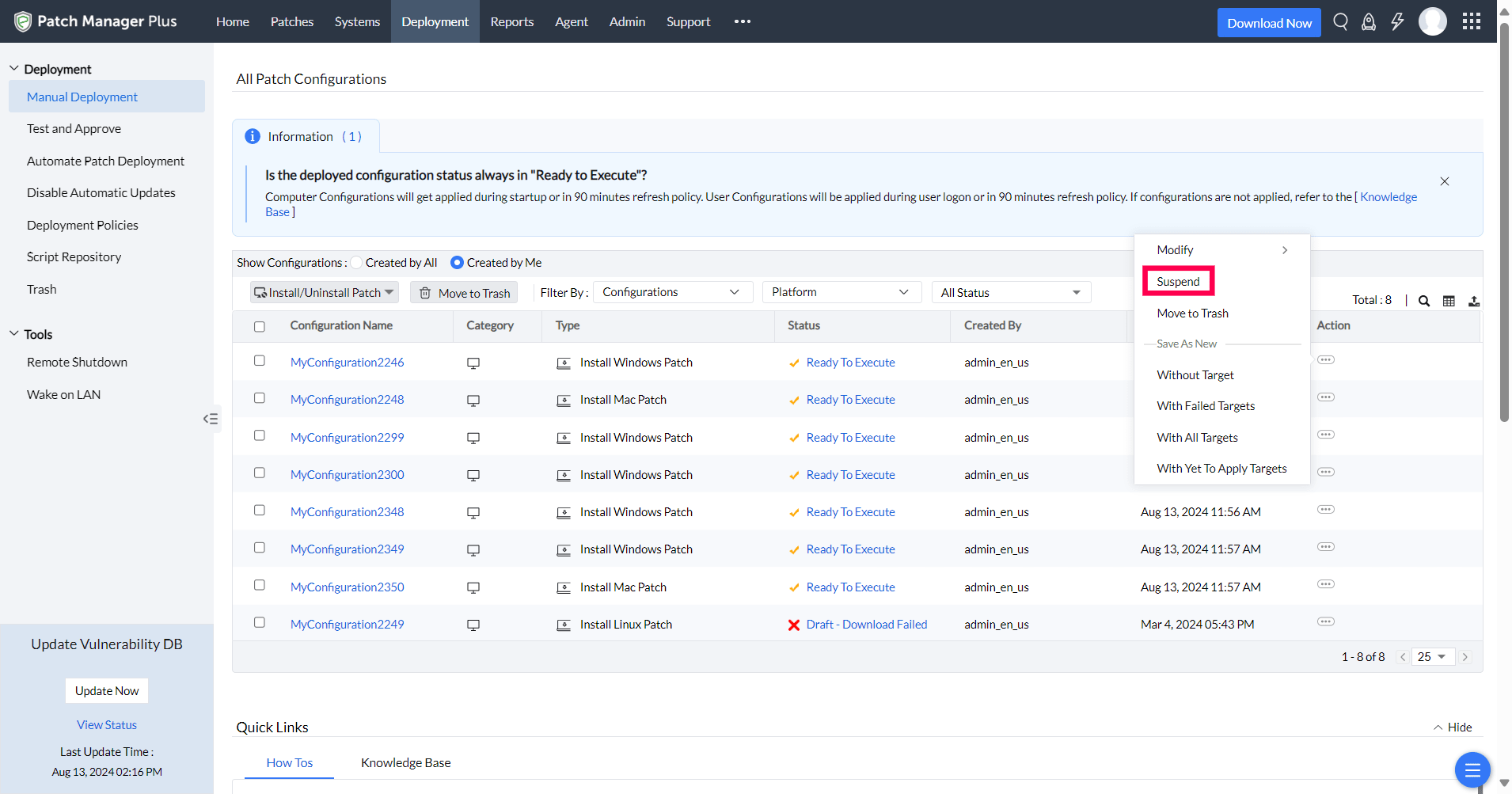The width and height of the screenshot is (1512, 794).
Task: Open the action ellipsis for MyConfiguration2246
Action: pyautogui.click(x=1326, y=359)
